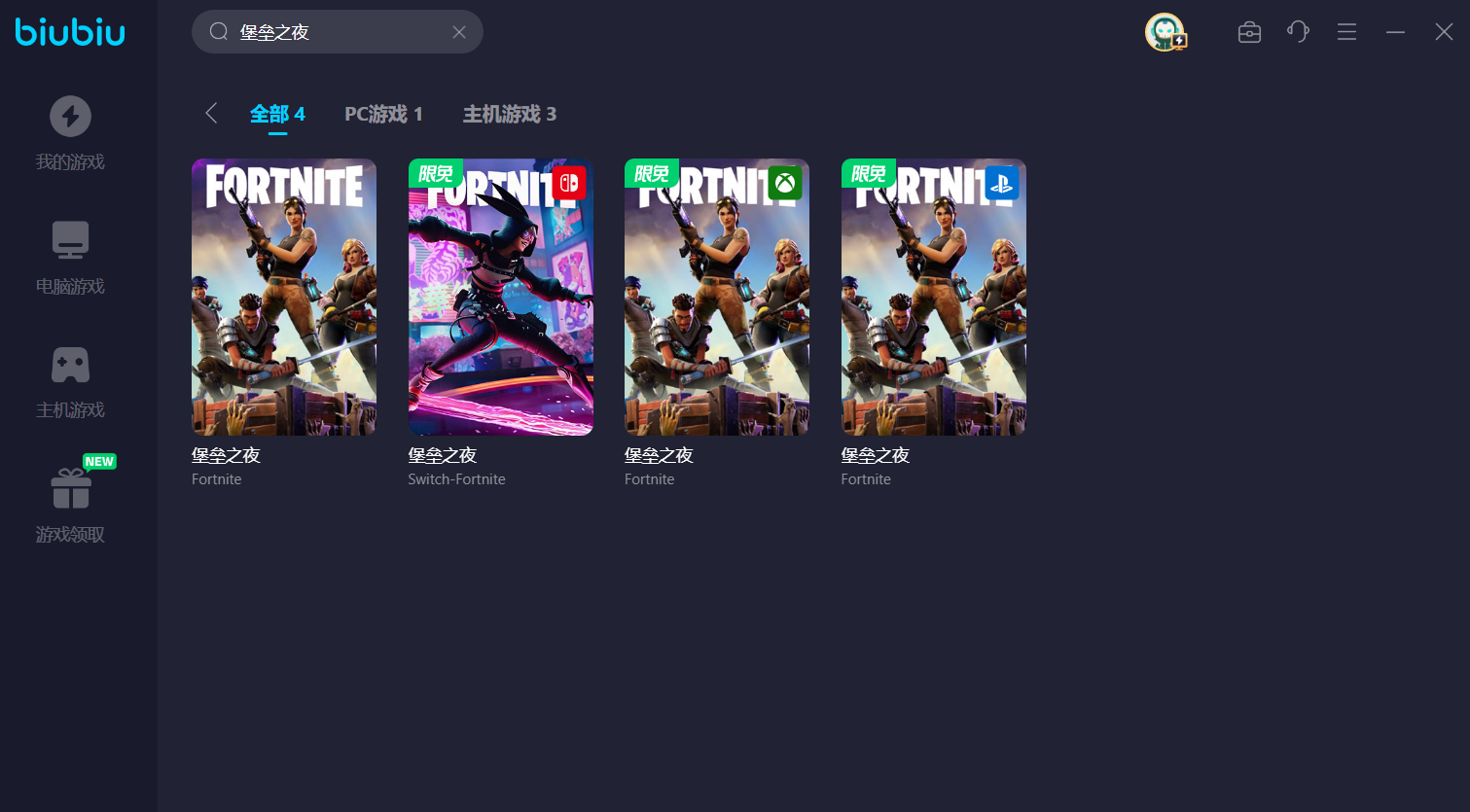Click the user profile avatar
Screen dimensions: 1470x812
pyautogui.click(x=1165, y=32)
